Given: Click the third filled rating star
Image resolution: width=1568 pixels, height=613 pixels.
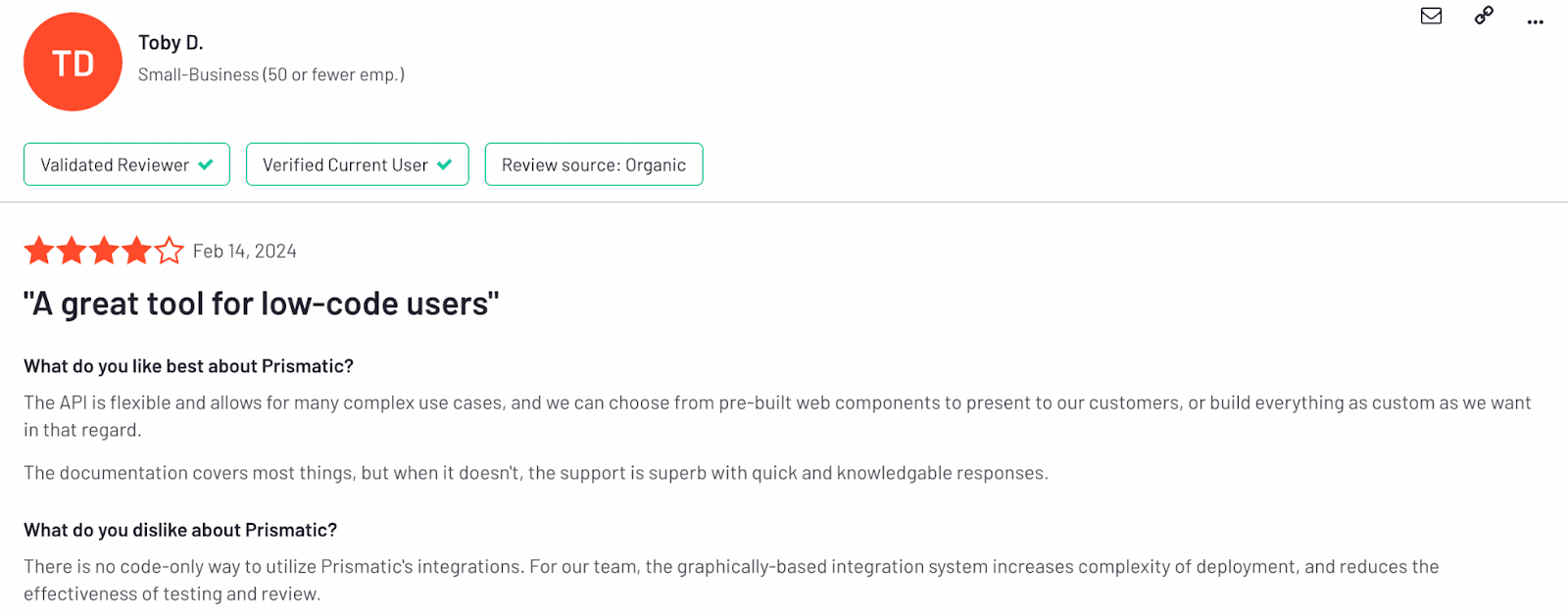Looking at the screenshot, I should pos(104,251).
